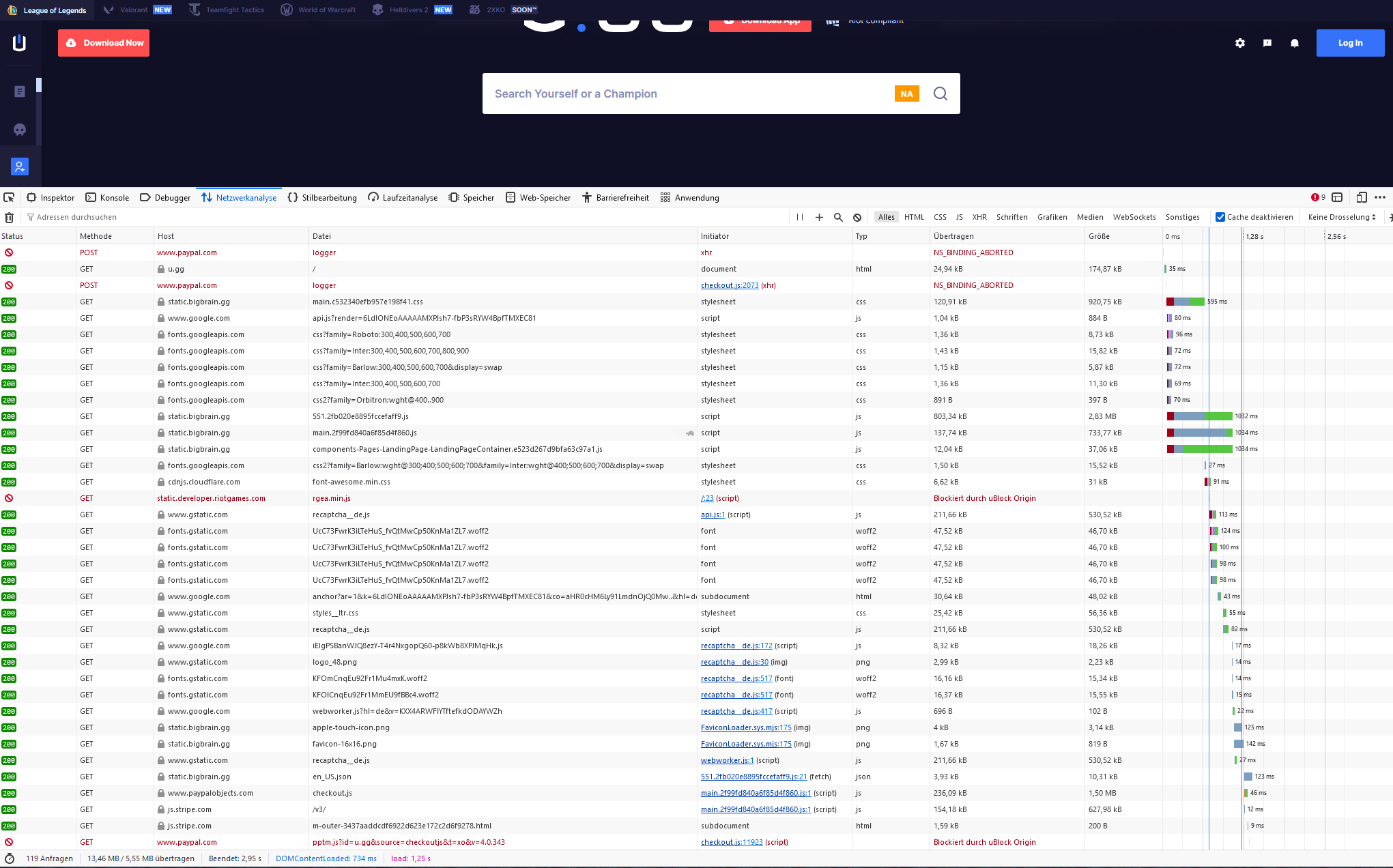
Task: Clear network log with trash icon
Action: click(9, 217)
